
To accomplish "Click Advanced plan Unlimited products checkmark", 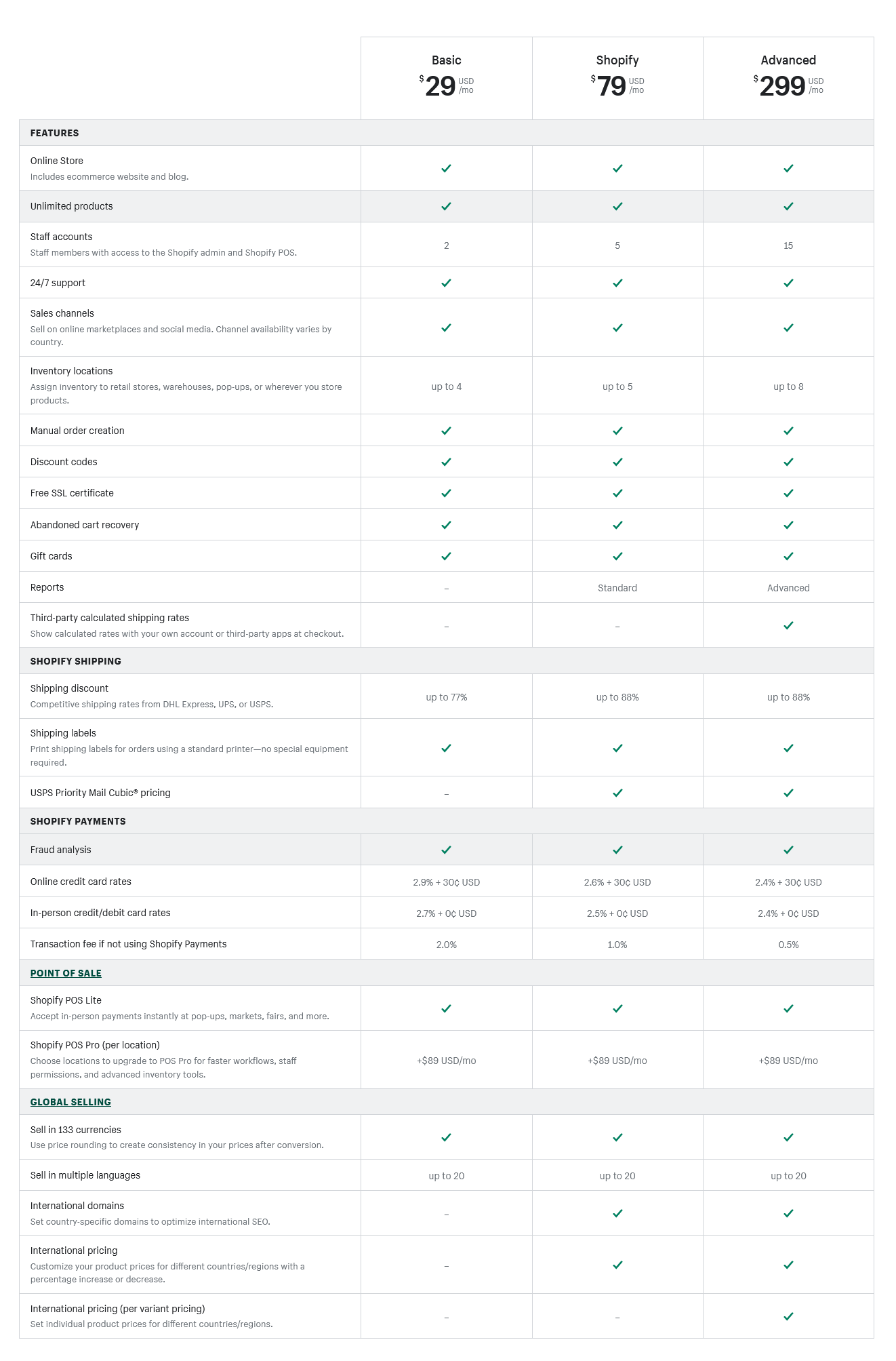I will click(788, 206).
